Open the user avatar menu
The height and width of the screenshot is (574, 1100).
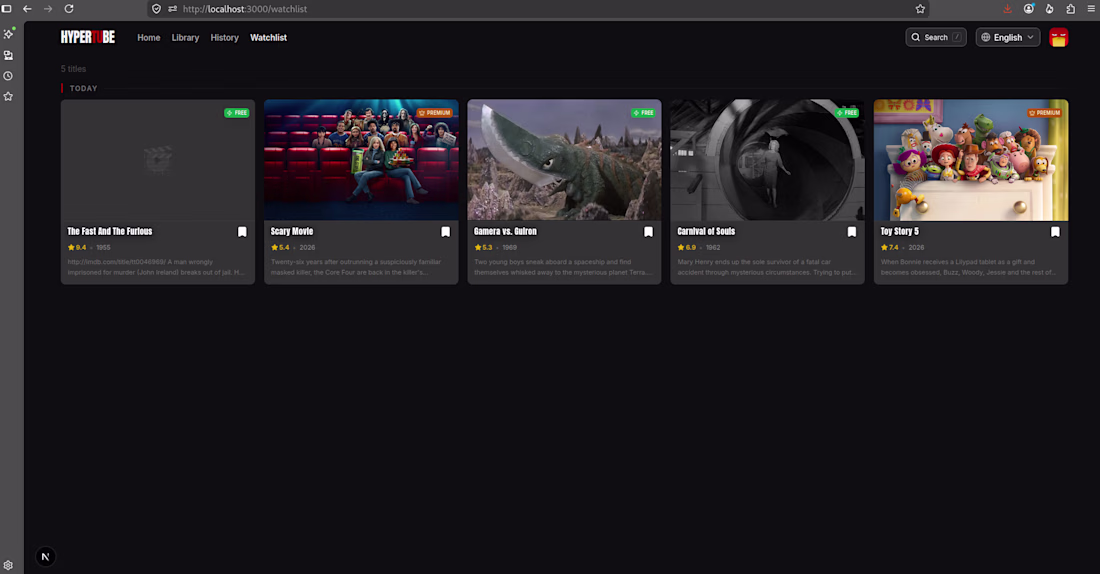(x=1059, y=37)
